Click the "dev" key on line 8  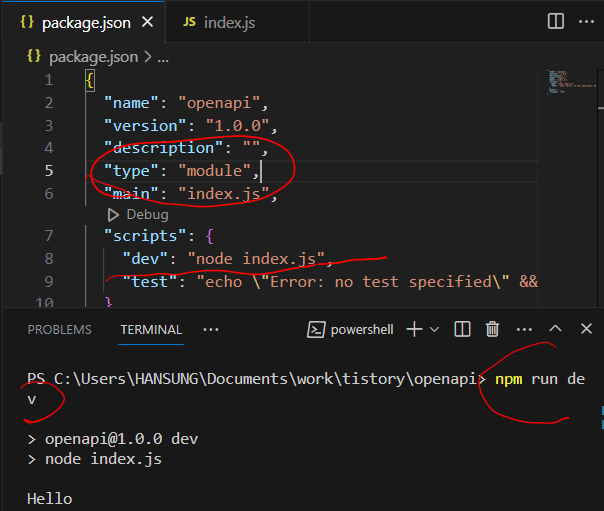[x=145, y=259]
